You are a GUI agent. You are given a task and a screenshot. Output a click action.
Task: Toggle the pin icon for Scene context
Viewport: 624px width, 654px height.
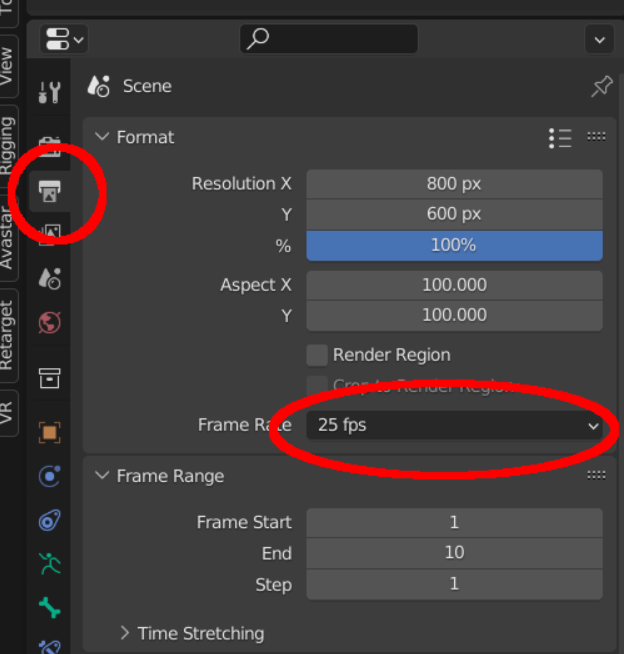pyautogui.click(x=601, y=86)
